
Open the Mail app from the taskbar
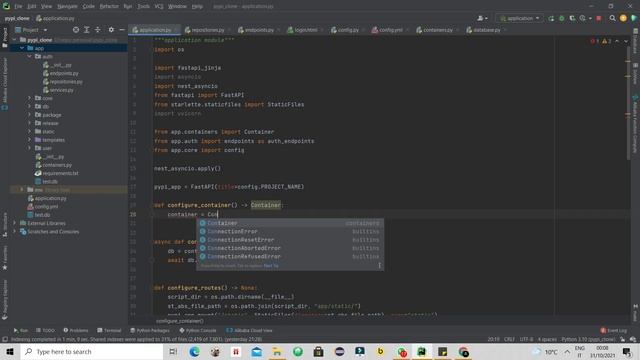coord(256,351)
